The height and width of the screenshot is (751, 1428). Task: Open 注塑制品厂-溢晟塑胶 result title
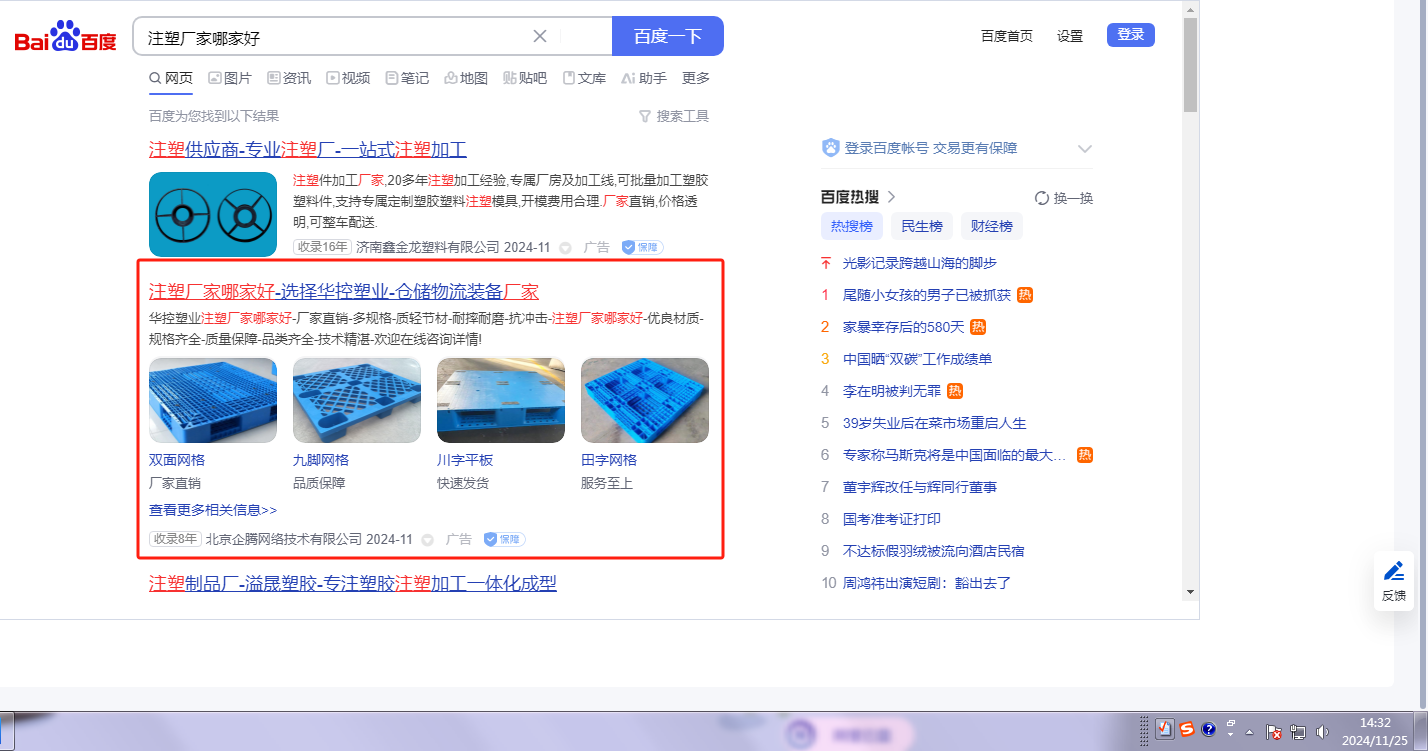click(353, 583)
